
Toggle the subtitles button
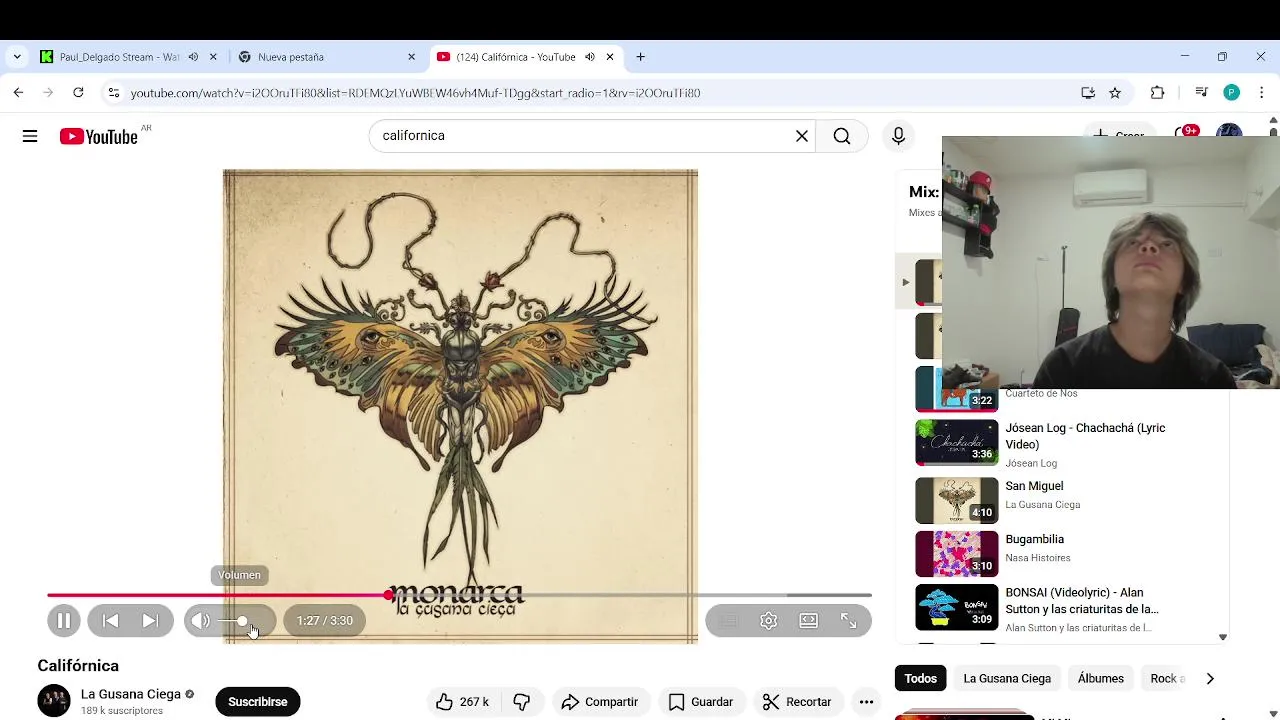point(728,621)
